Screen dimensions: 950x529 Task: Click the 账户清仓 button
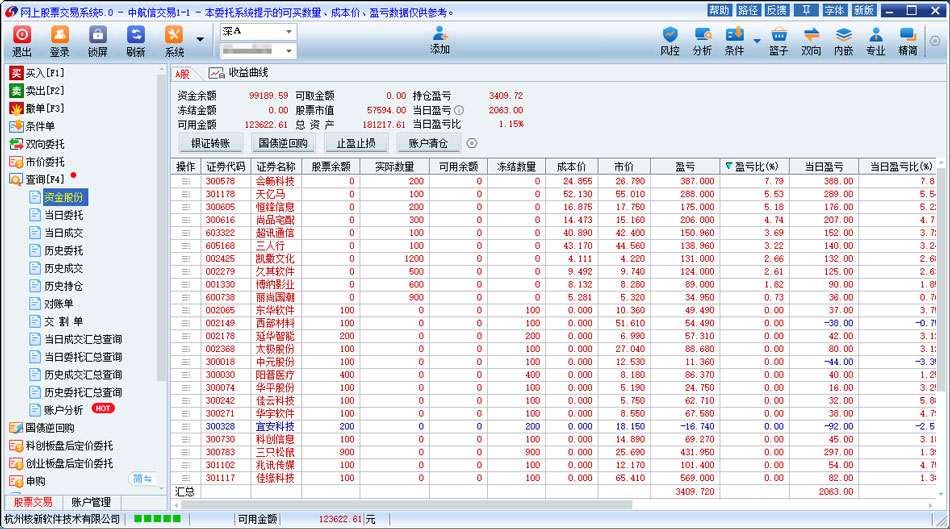tap(428, 144)
